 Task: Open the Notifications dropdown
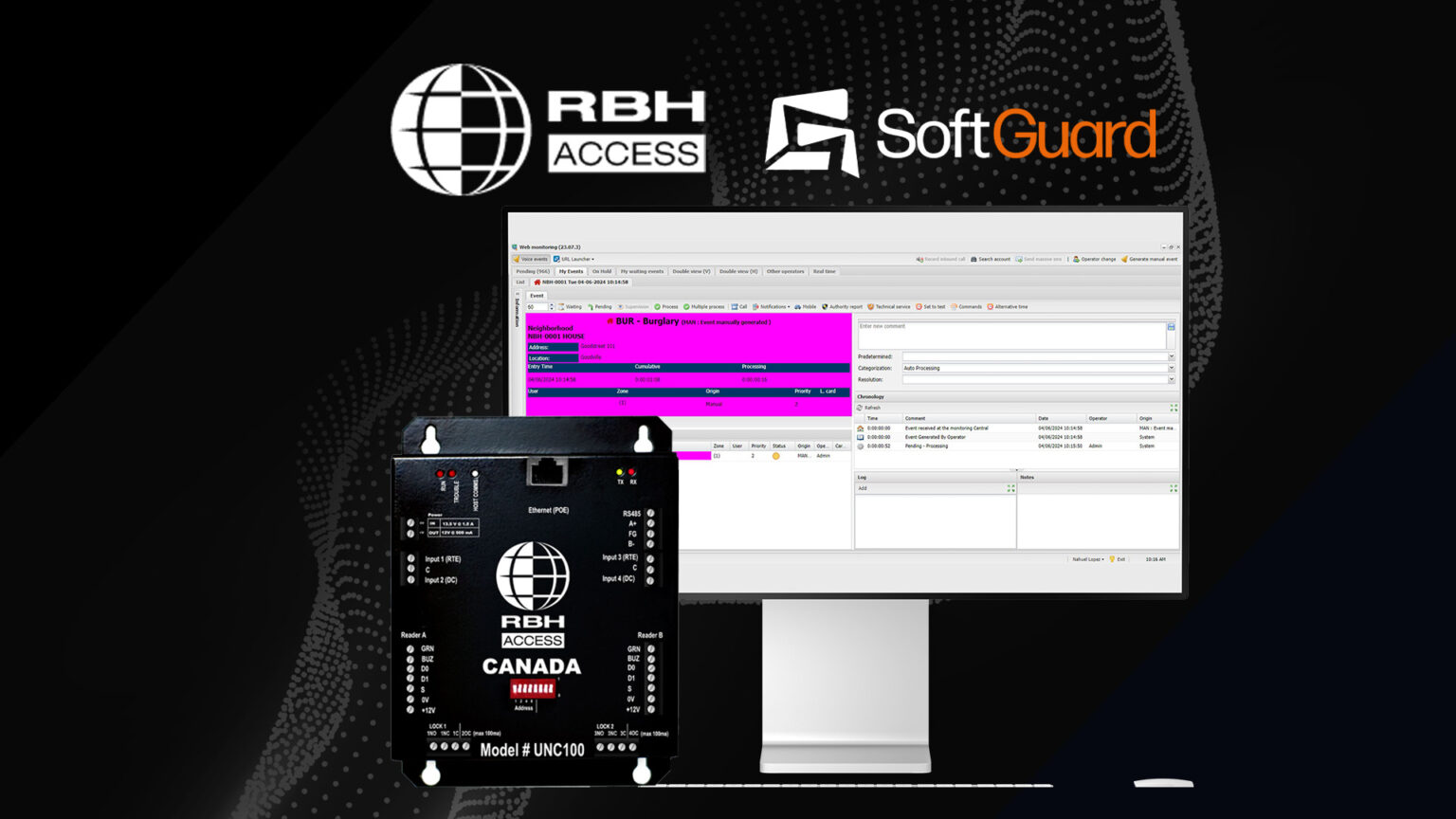(771, 307)
